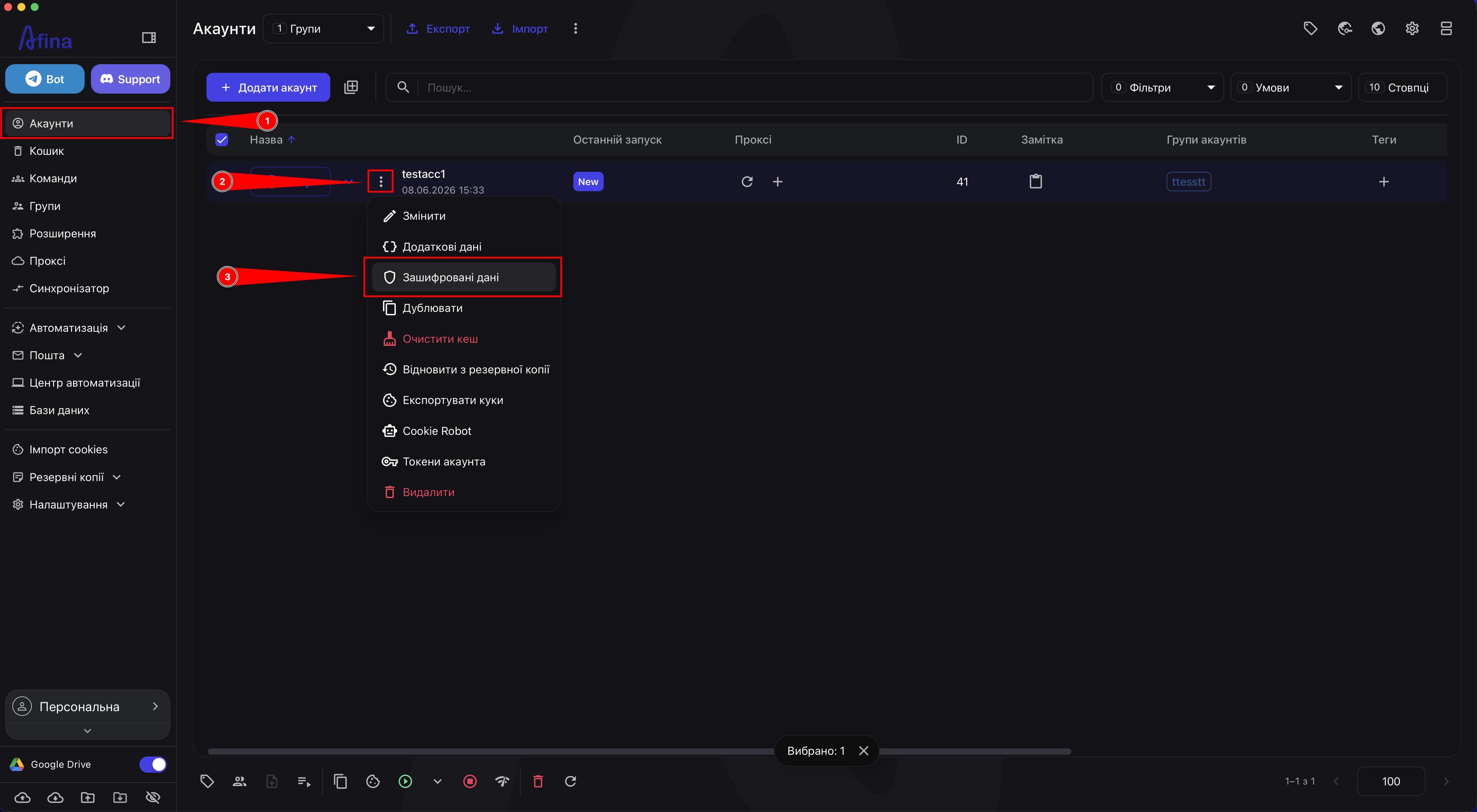Click the Додати акаунт button

268,87
